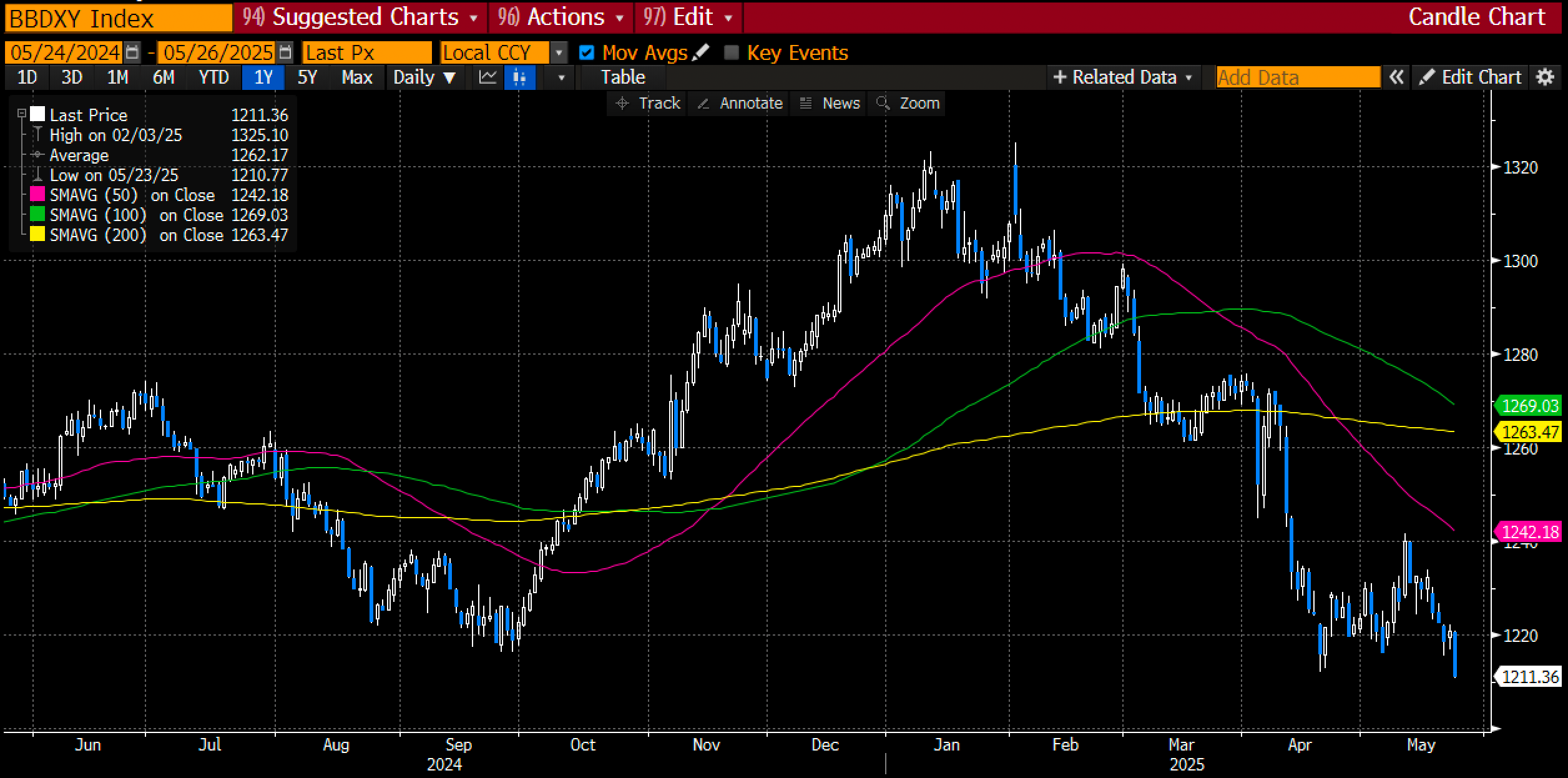Collapse the Last Price legend tree

21,114
